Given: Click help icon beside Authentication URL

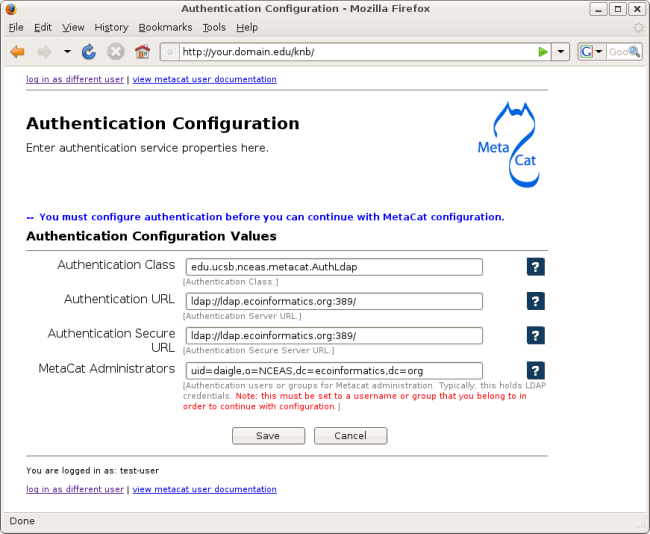Looking at the screenshot, I should pos(536,301).
